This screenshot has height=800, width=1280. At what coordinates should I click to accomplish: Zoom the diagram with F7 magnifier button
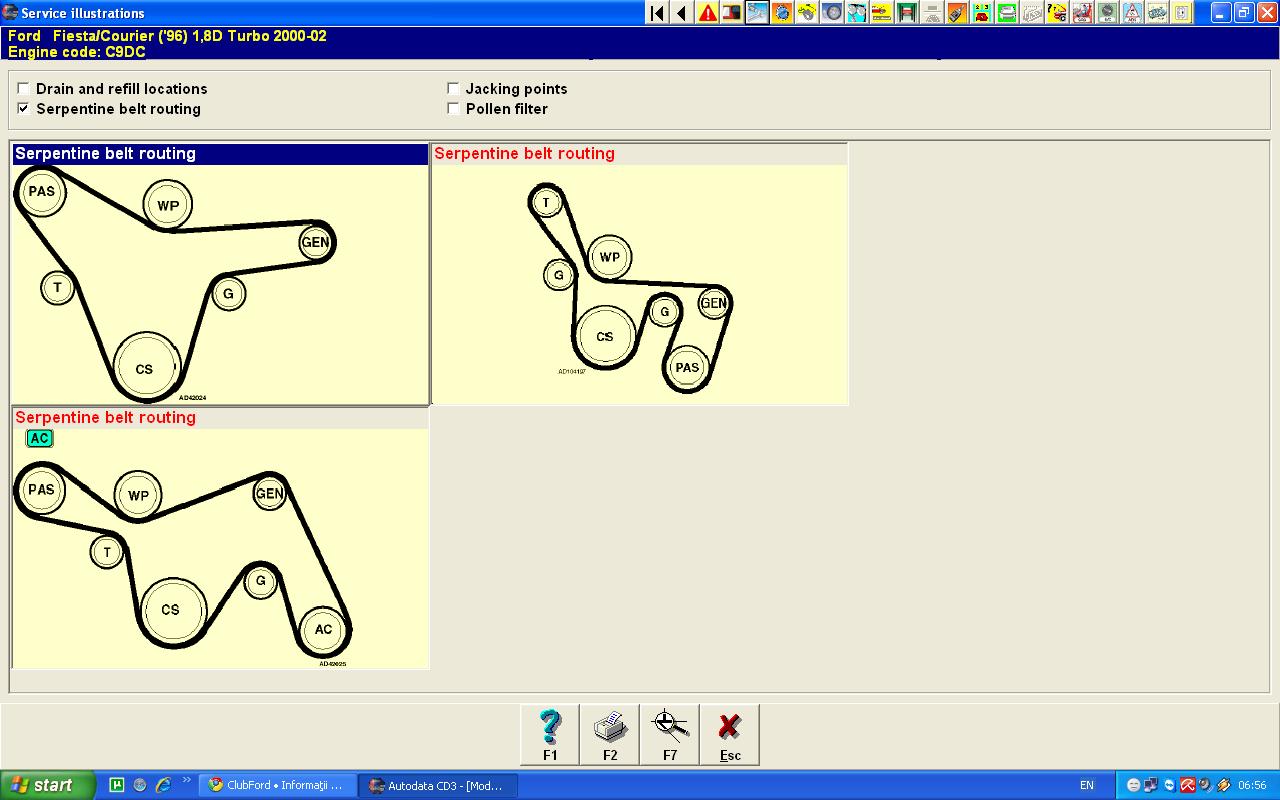(670, 734)
